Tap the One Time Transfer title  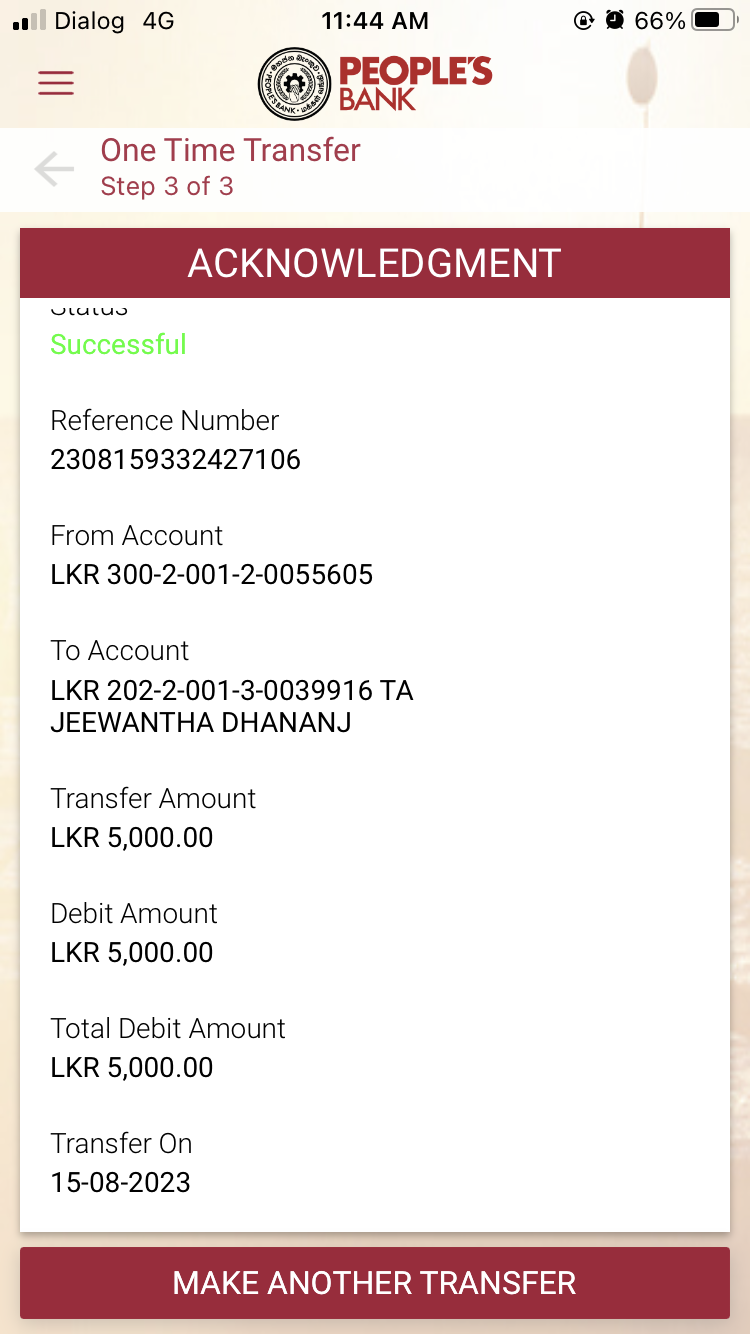click(230, 150)
